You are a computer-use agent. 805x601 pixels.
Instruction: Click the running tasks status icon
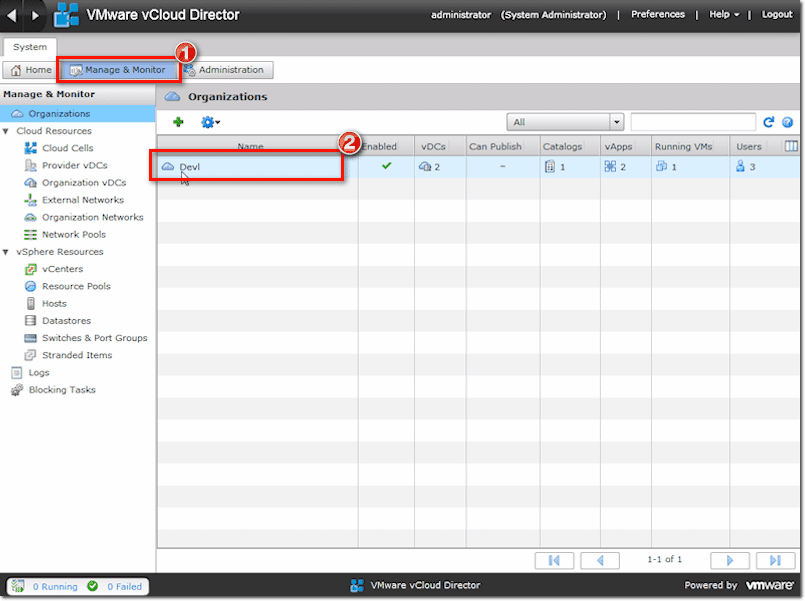click(x=18, y=586)
